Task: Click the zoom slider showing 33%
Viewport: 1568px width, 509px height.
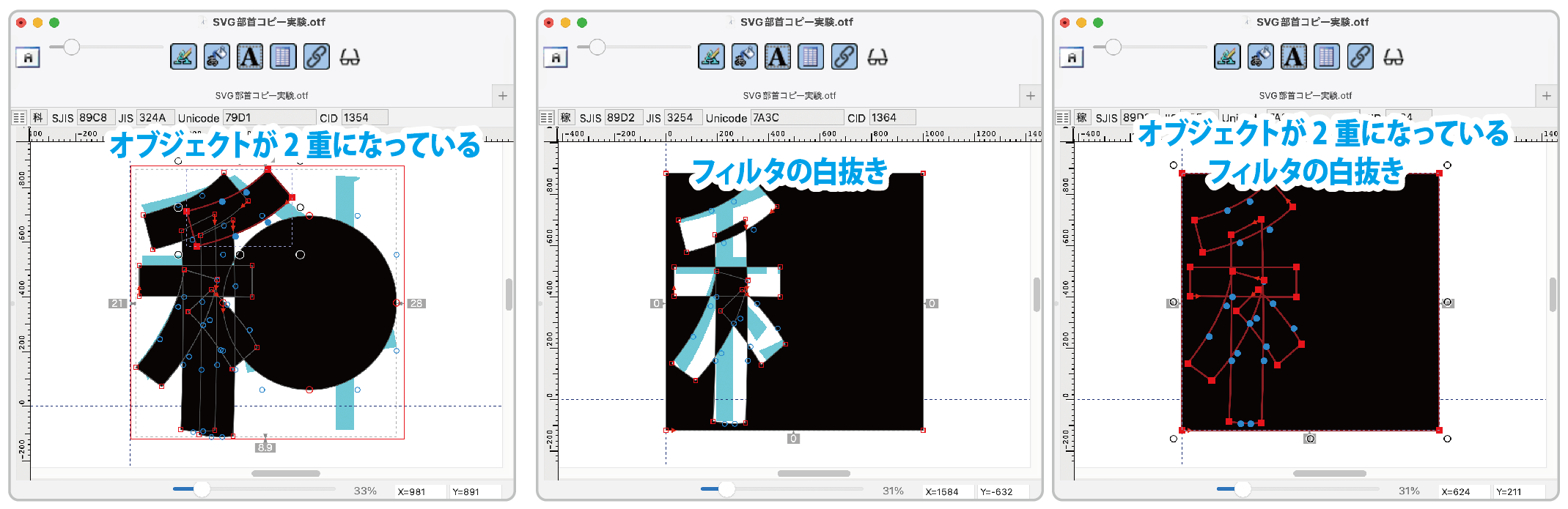Action: 202,489
